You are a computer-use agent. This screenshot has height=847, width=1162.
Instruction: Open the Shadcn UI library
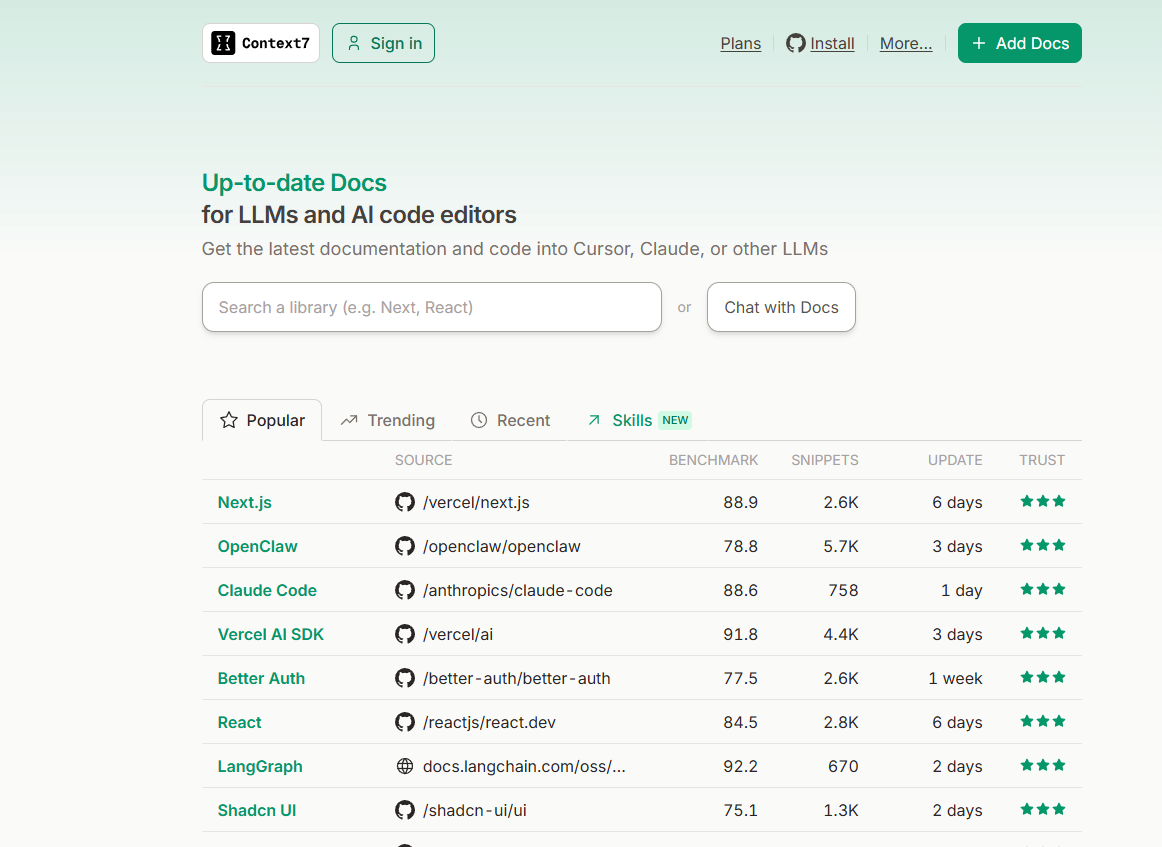(x=256, y=810)
